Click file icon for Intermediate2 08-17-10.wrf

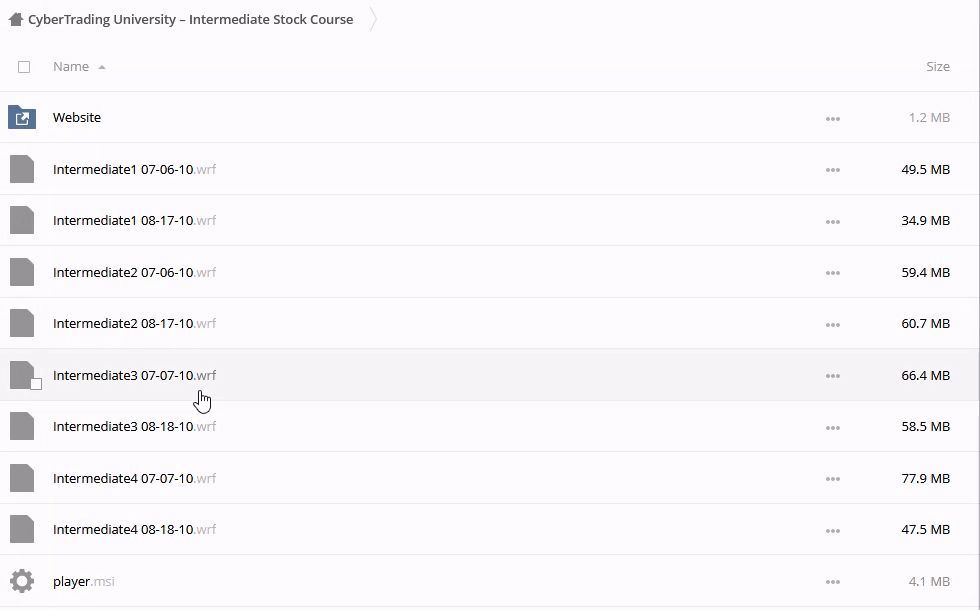tap(22, 323)
